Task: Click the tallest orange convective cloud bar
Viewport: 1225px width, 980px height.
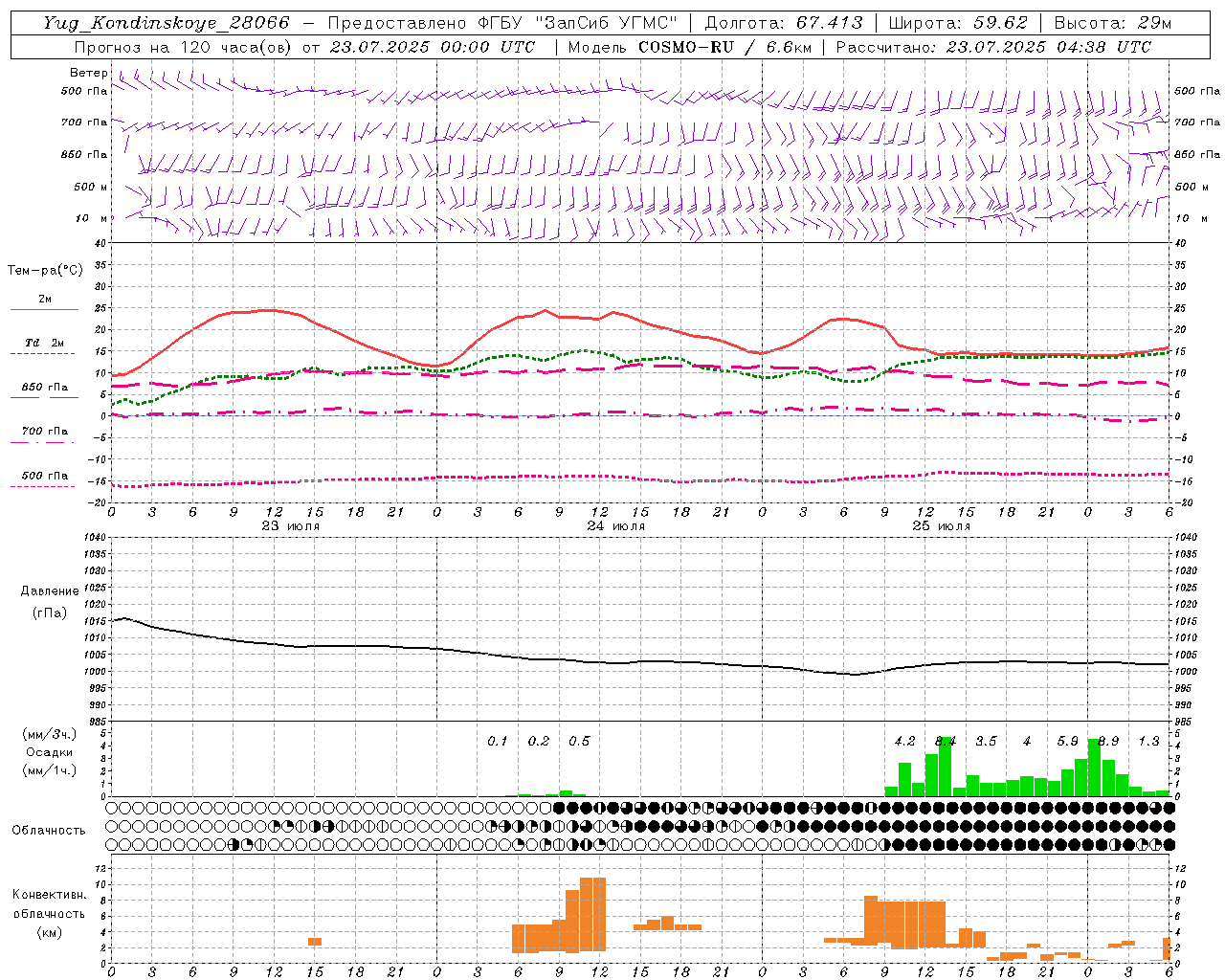Action: point(592,913)
